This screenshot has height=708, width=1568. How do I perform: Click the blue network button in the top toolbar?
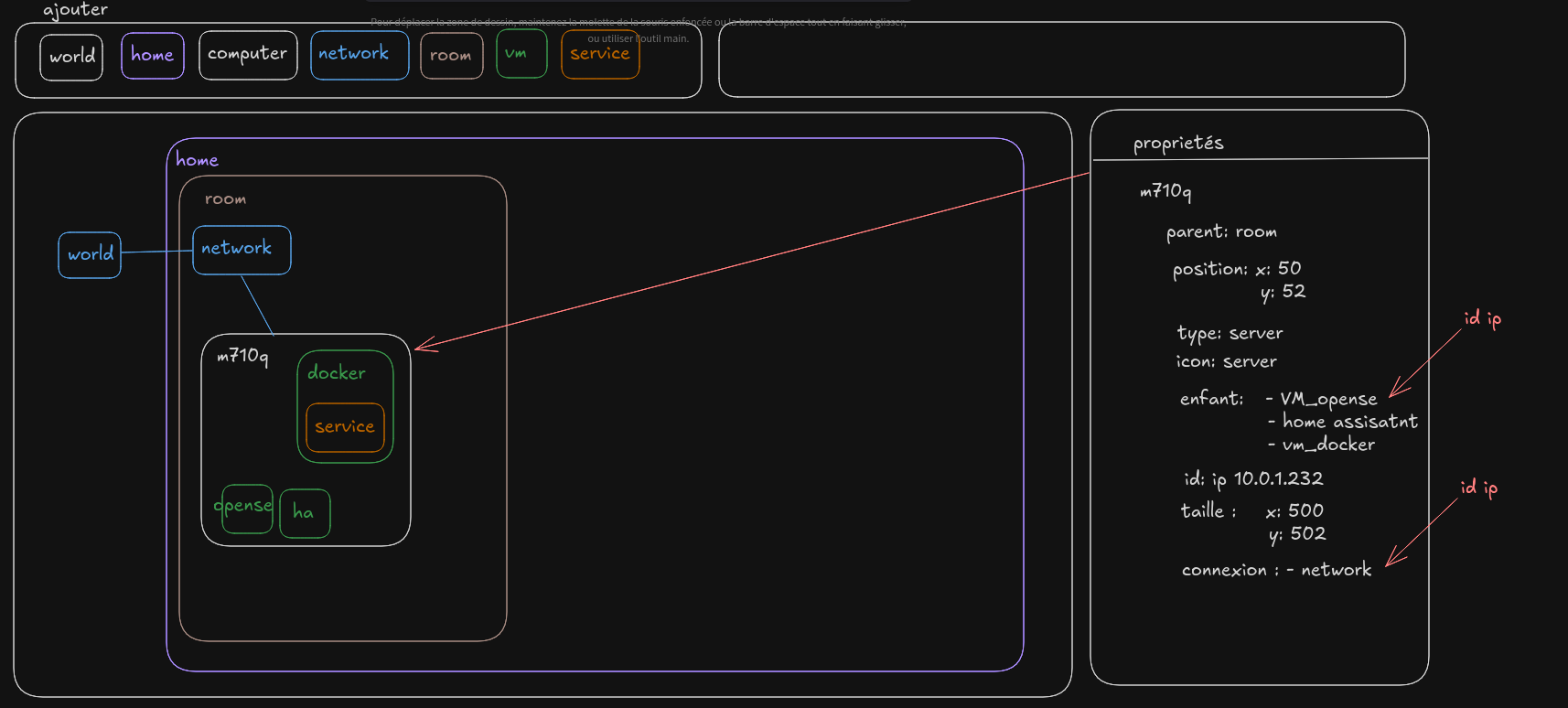point(359,55)
